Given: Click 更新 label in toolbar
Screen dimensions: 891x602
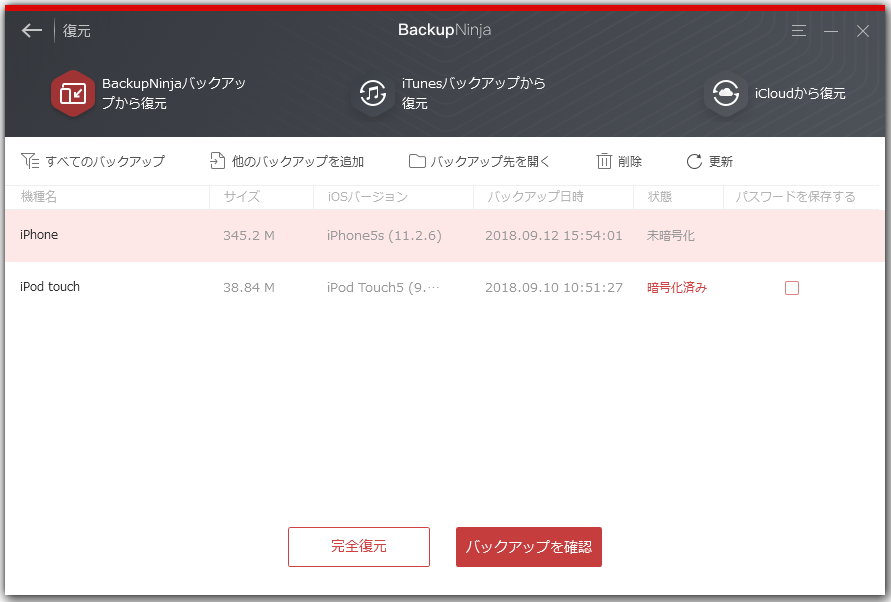Looking at the screenshot, I should [721, 161].
